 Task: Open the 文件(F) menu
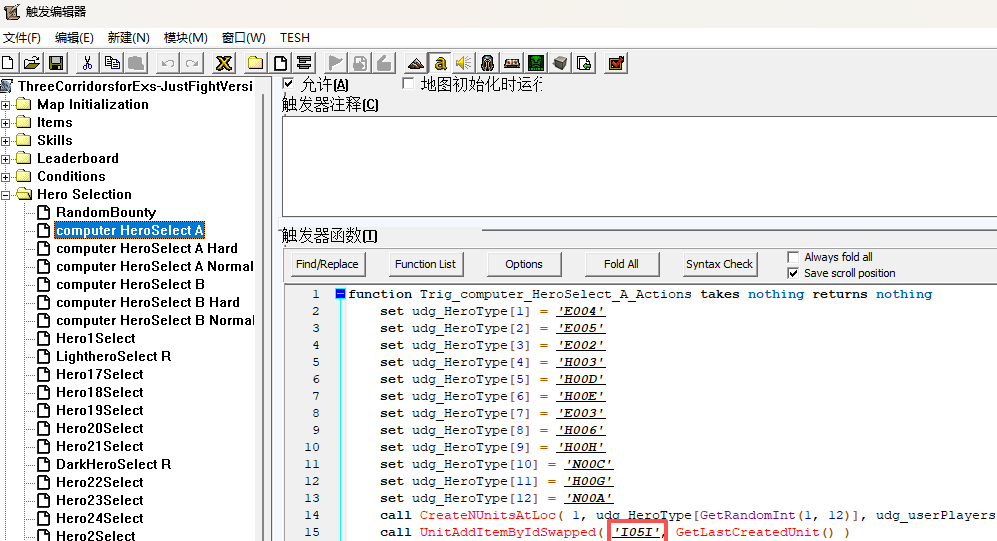pos(22,38)
